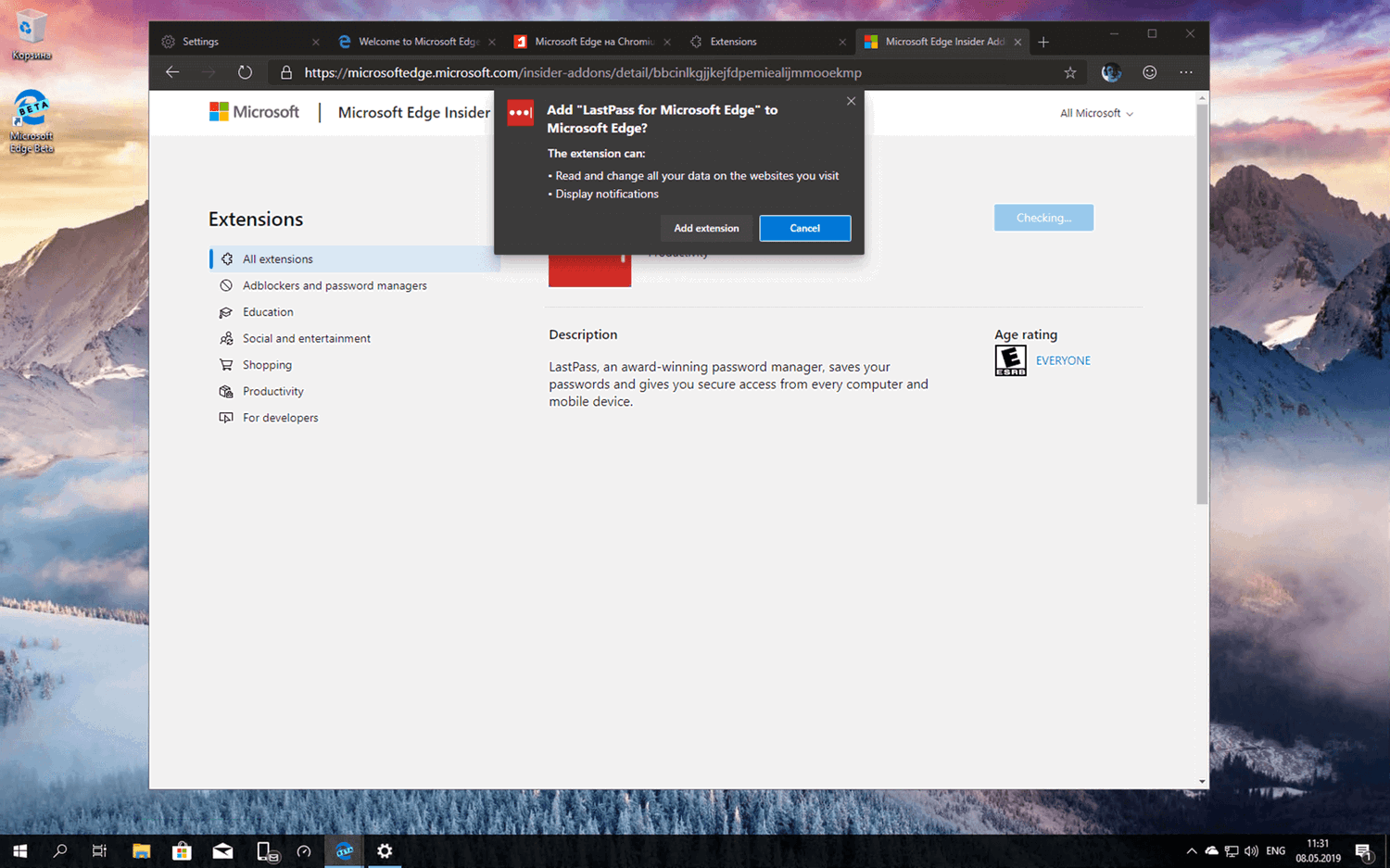Image resolution: width=1390 pixels, height=868 pixels.
Task: Open a new tab with the plus button
Action: click(1043, 42)
